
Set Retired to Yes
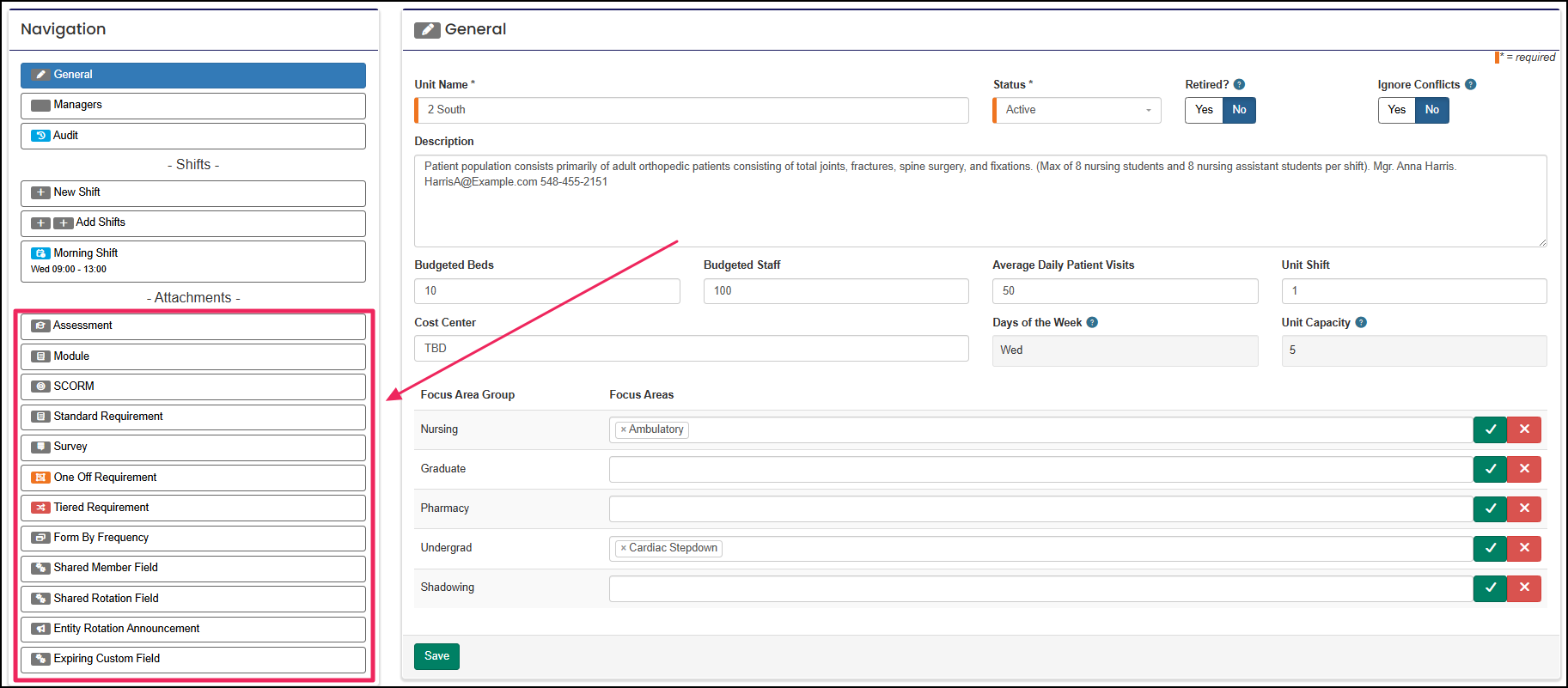coord(1204,110)
